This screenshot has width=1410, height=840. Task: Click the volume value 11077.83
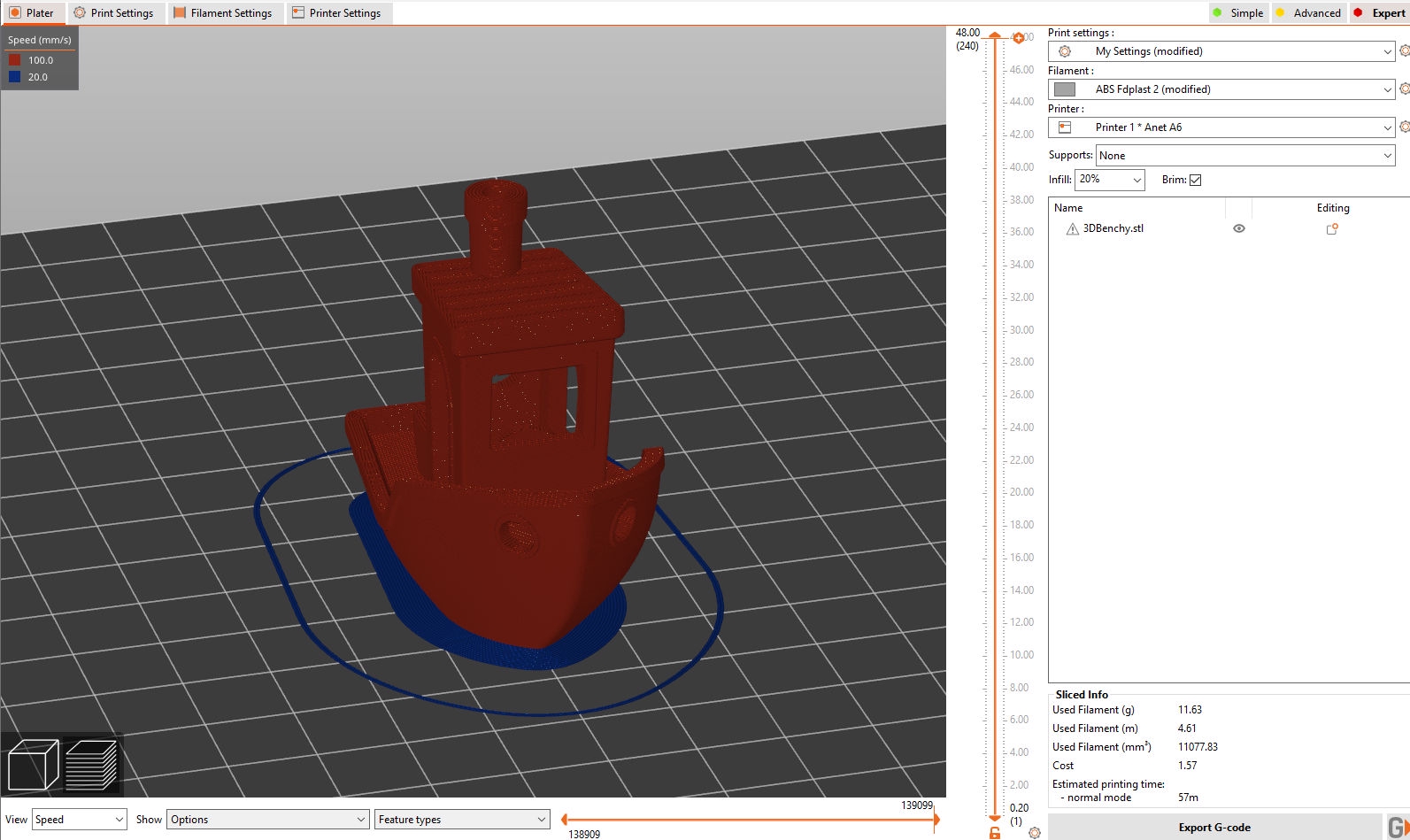[x=1198, y=747]
